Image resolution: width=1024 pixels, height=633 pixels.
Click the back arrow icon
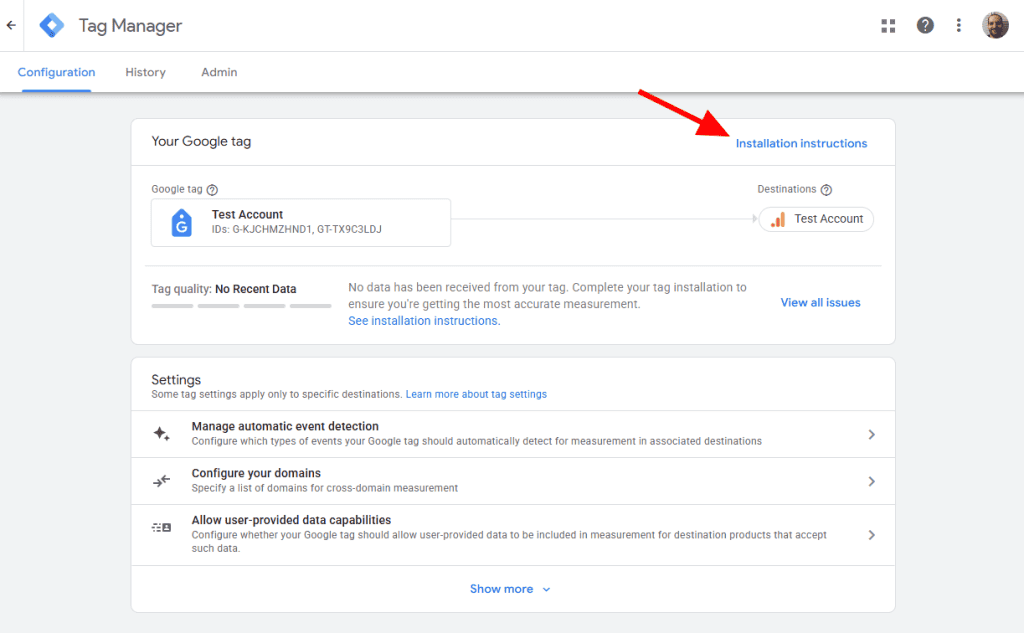pyautogui.click(x=11, y=25)
